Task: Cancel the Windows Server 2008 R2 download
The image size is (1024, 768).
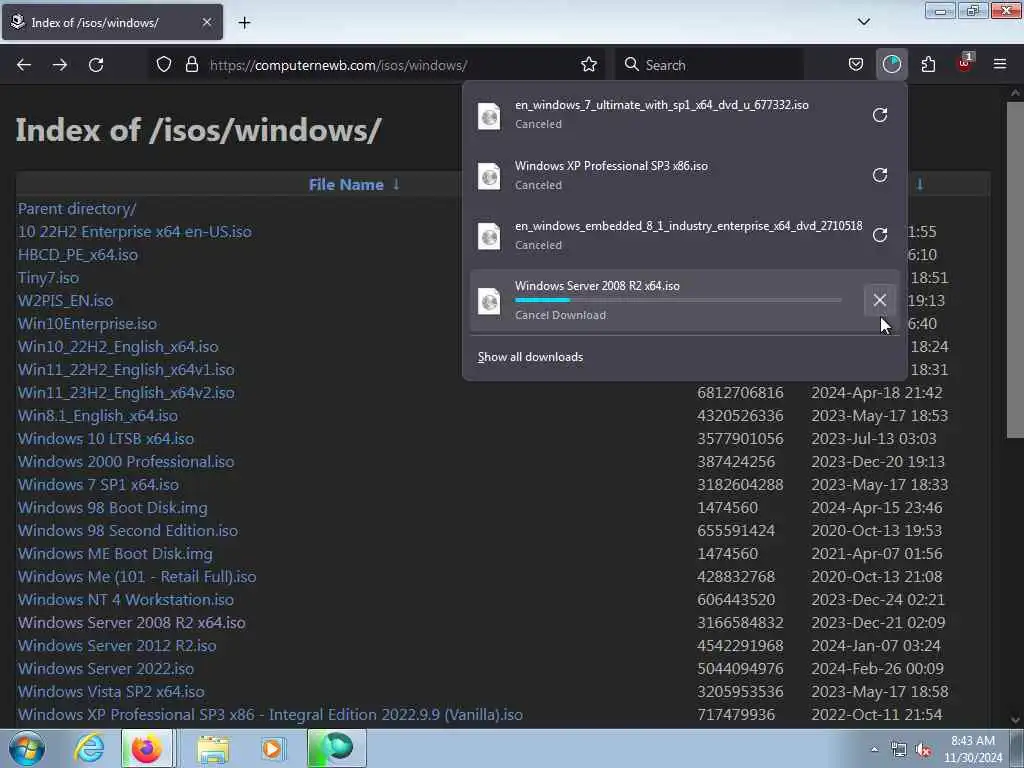Action: pyautogui.click(x=880, y=300)
